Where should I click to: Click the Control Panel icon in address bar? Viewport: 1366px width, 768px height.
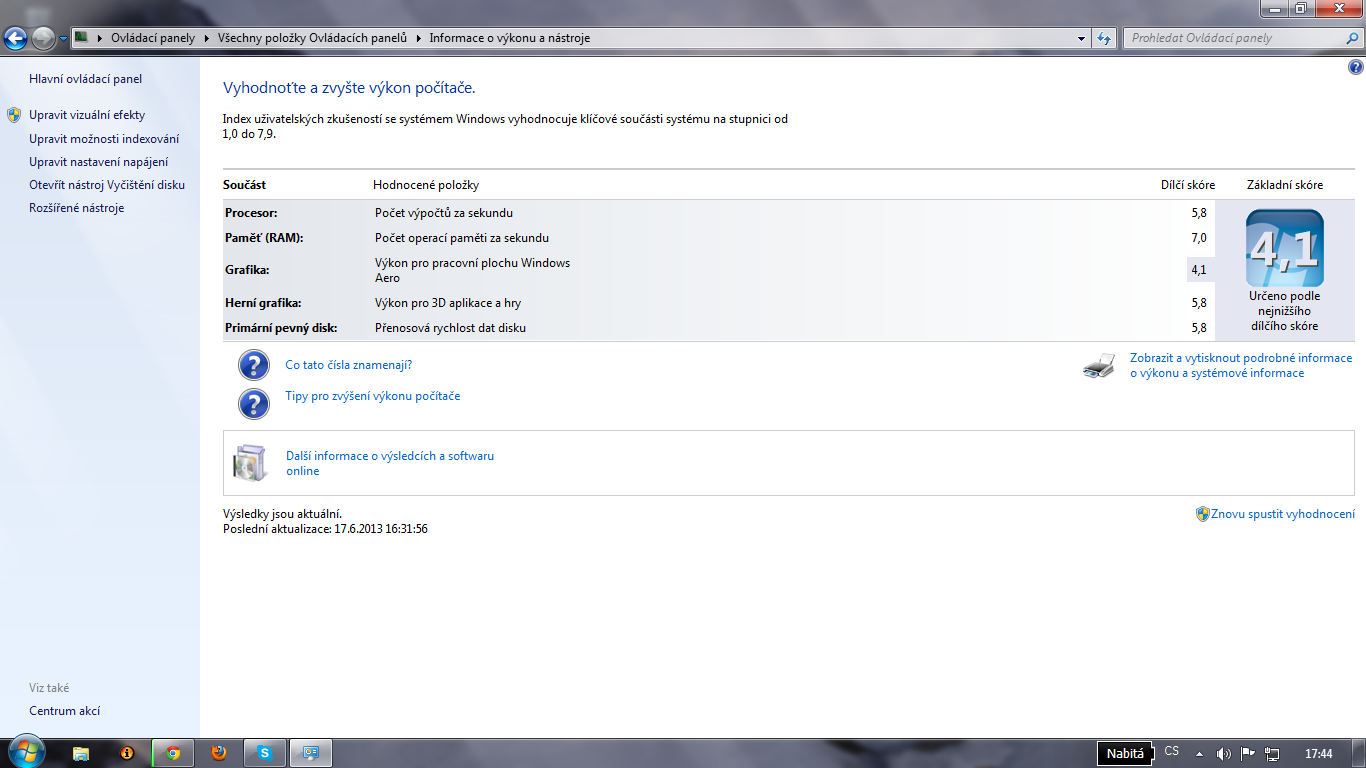tap(82, 38)
